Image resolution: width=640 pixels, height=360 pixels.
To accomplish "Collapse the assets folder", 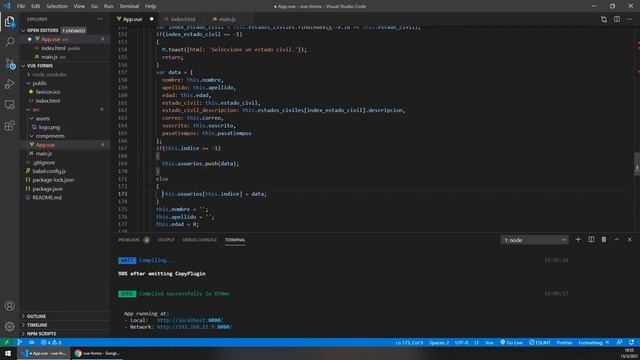I will [x=42, y=118].
